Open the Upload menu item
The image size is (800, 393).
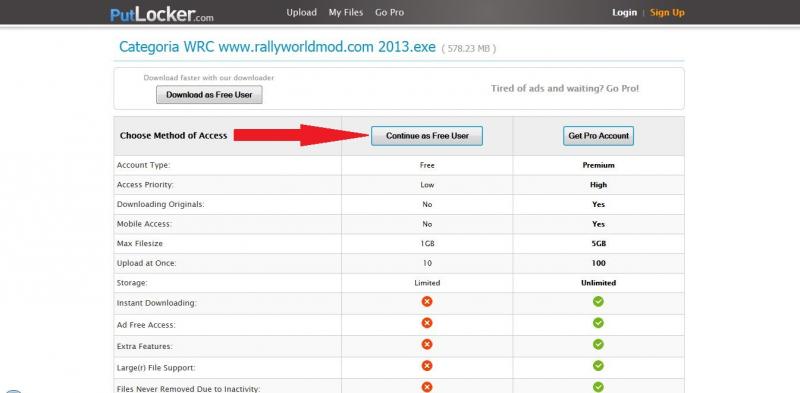(x=302, y=13)
